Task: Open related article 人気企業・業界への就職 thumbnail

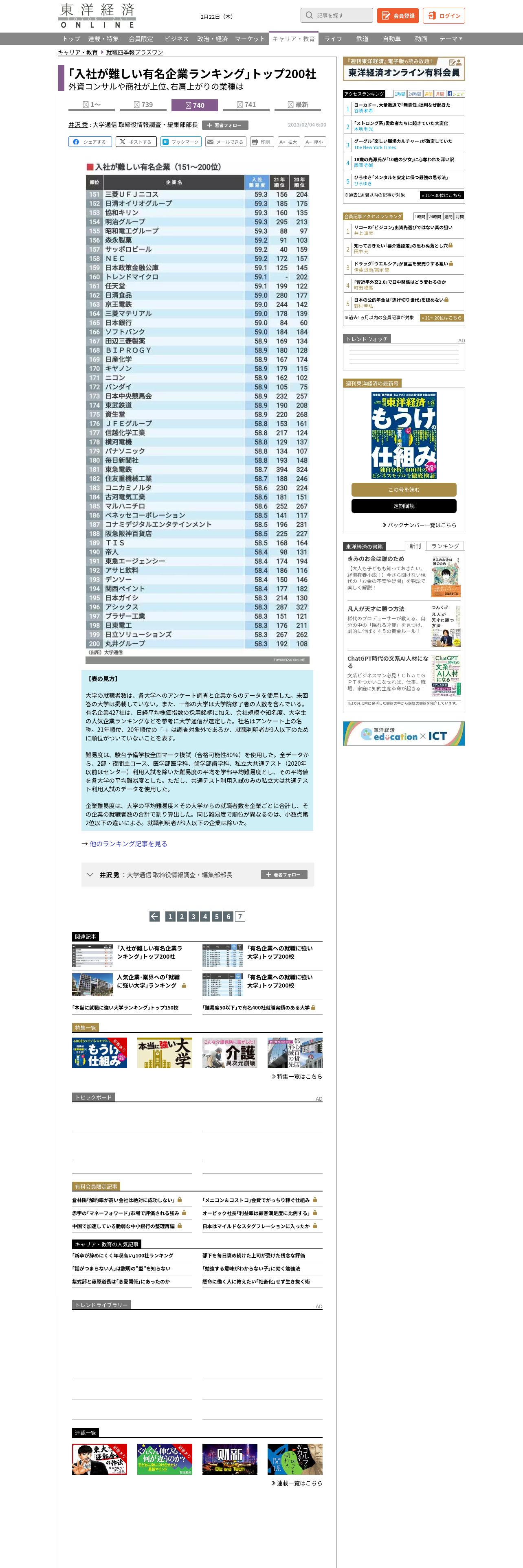Action: pyautogui.click(x=92, y=984)
